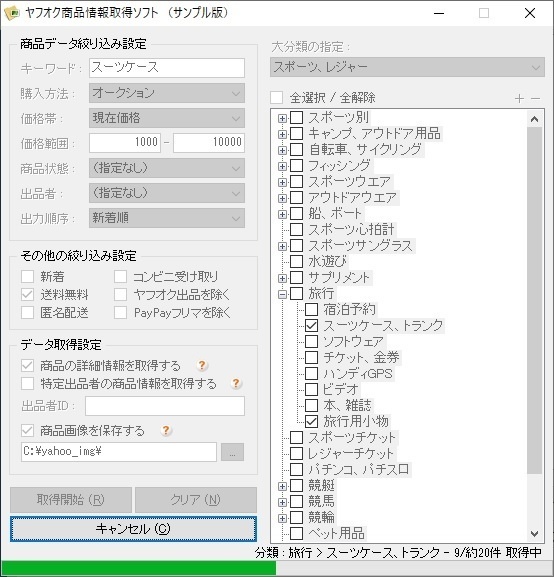The height and width of the screenshot is (577, 554).
Task: Select the ビデオ tree item
Action: (x=341, y=389)
